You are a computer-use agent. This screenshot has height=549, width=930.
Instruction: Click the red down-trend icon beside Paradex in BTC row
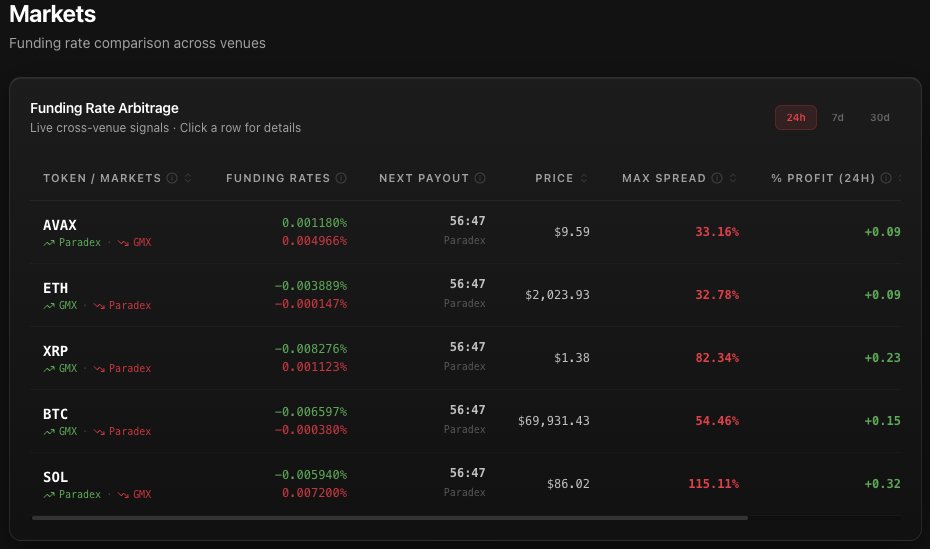[98, 432]
